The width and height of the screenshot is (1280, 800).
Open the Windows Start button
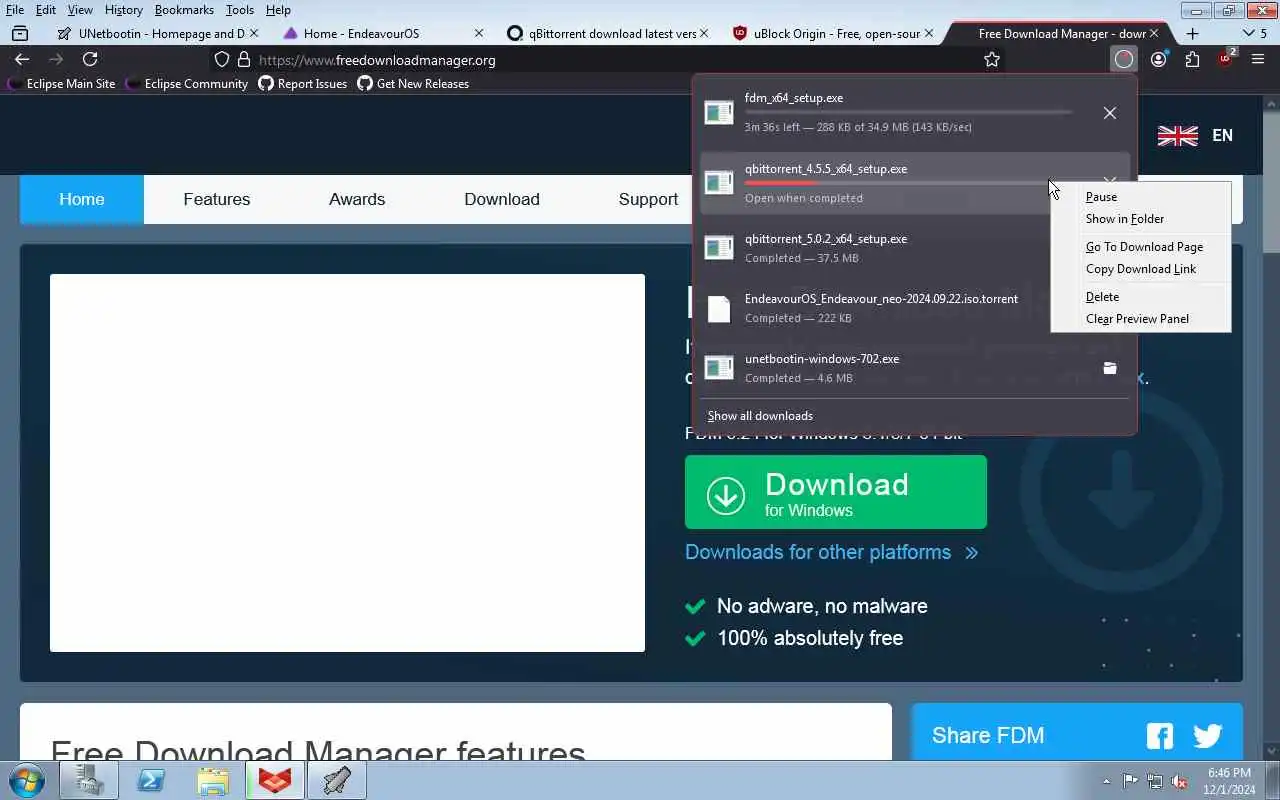[x=27, y=780]
